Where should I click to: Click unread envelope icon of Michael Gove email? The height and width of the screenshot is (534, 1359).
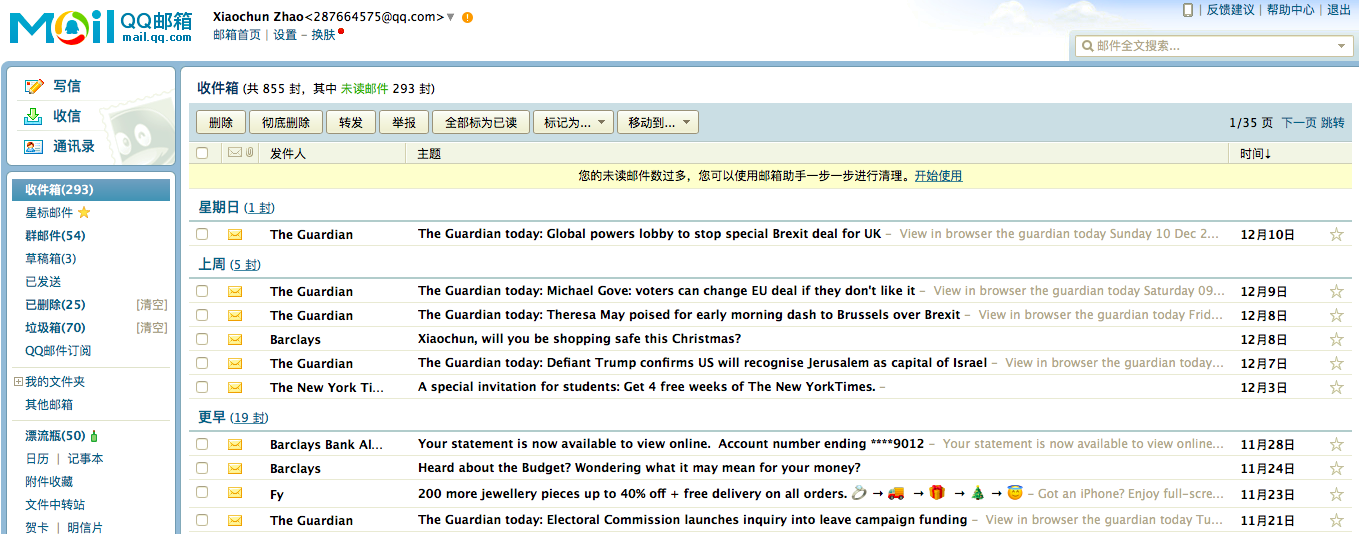pyautogui.click(x=235, y=291)
